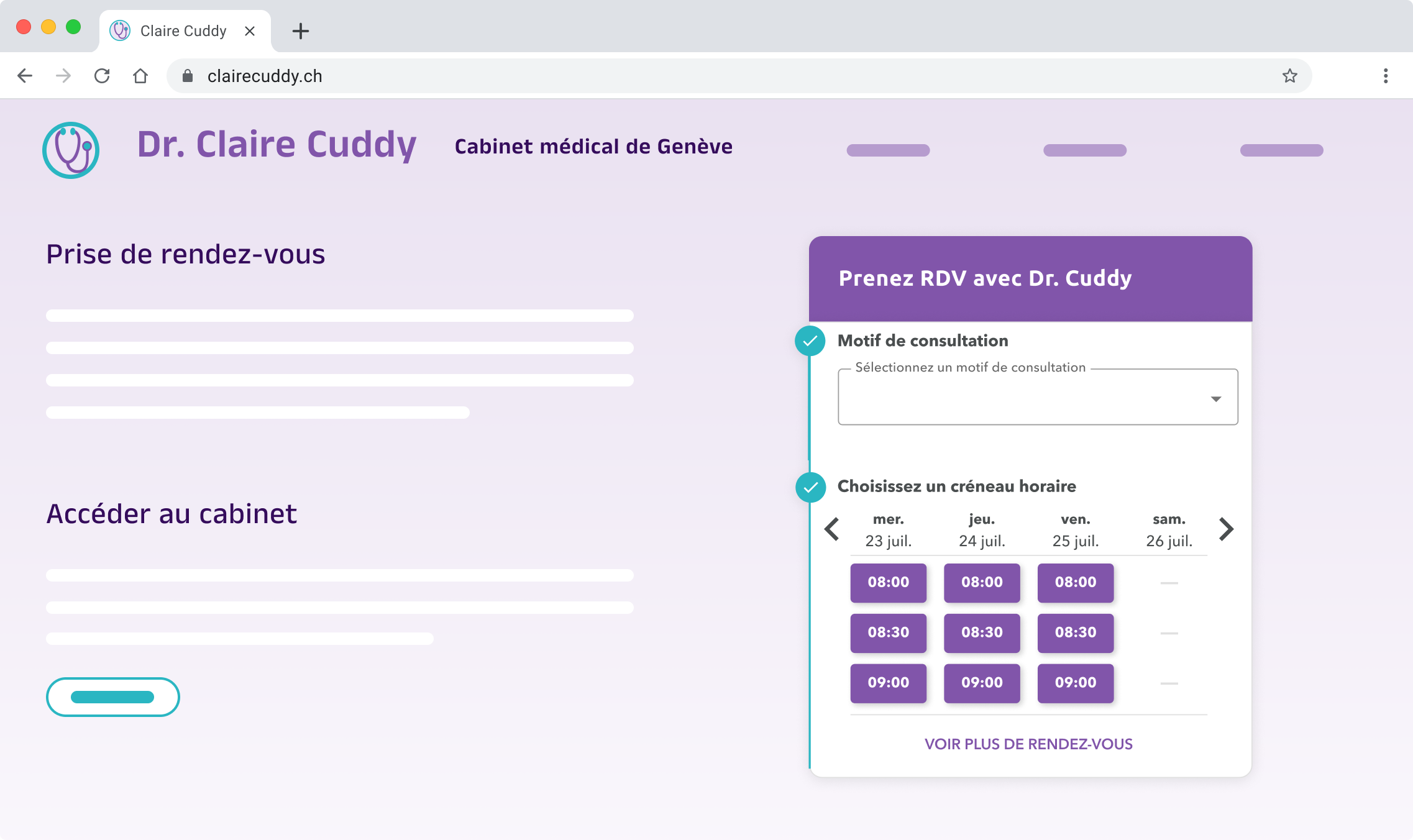Screen dimensions: 1413x840
Task: Reload the page
Action: point(102,76)
